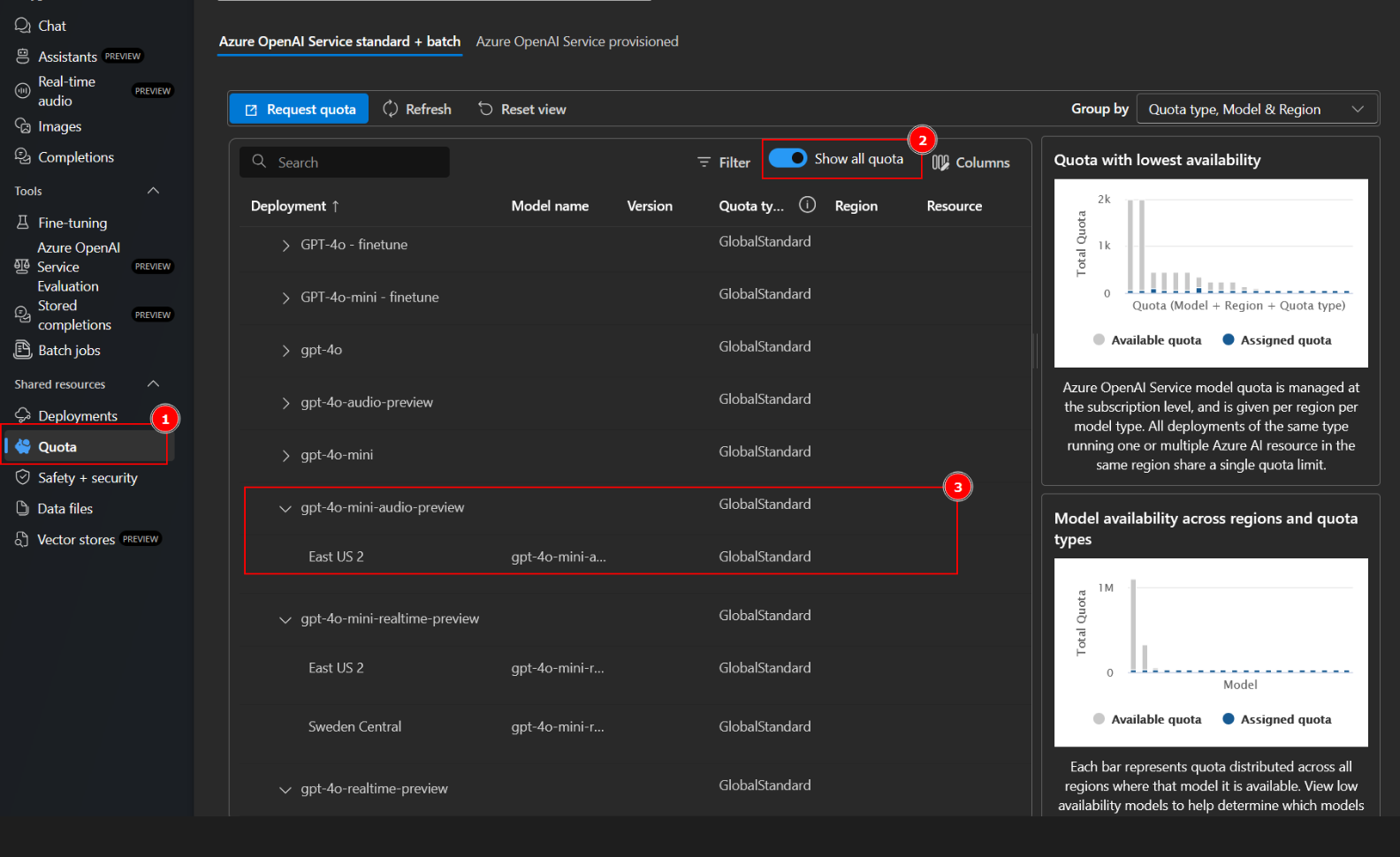Click the Reset view button label

click(x=533, y=110)
